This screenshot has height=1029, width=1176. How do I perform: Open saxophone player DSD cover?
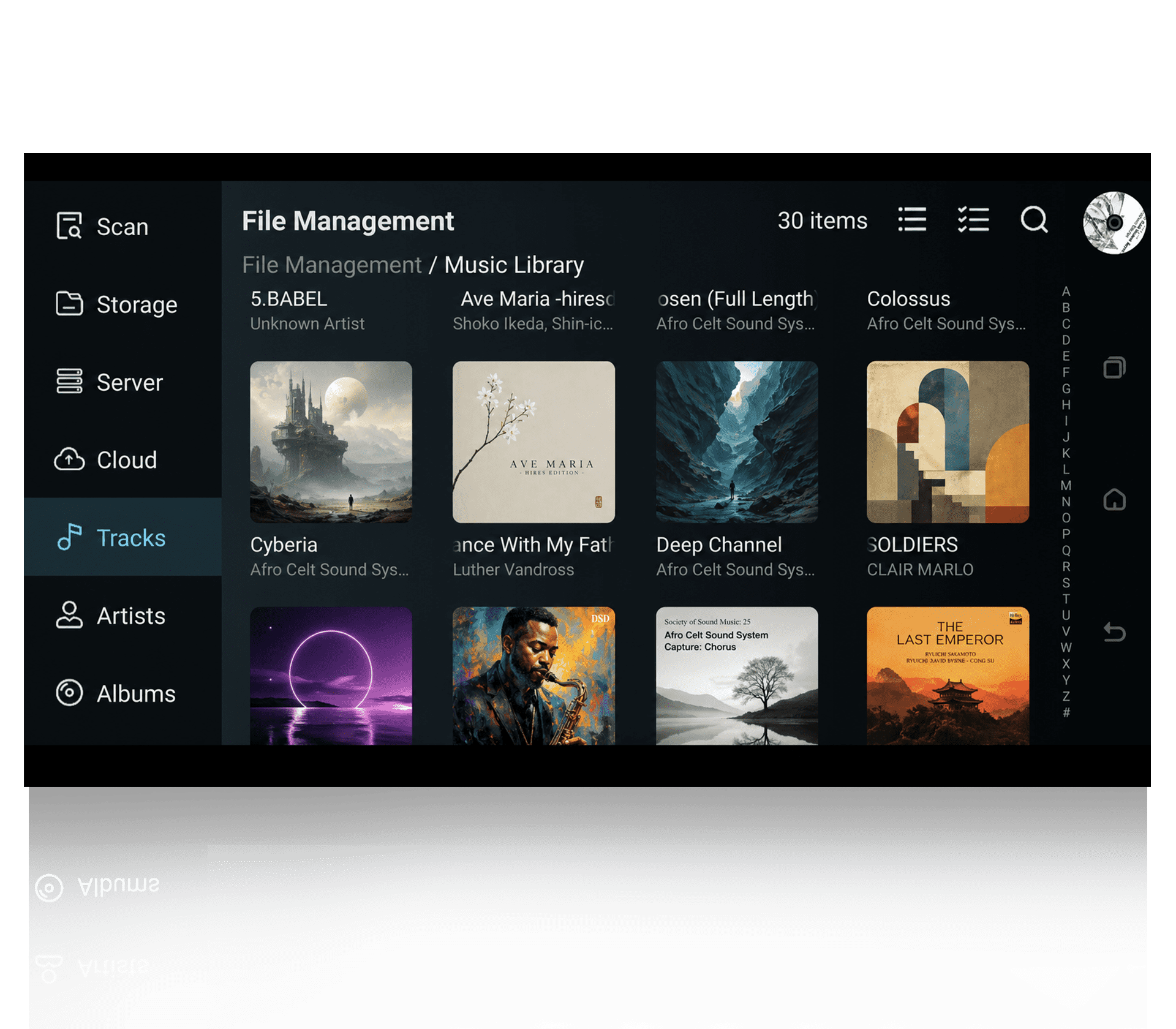pyautogui.click(x=533, y=676)
